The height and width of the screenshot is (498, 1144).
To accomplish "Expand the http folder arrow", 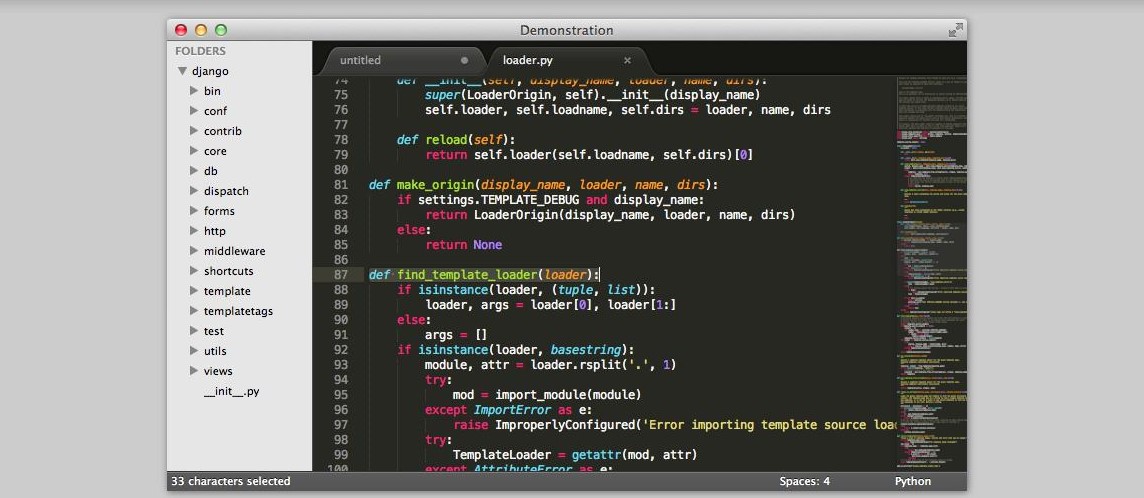I will [x=194, y=230].
